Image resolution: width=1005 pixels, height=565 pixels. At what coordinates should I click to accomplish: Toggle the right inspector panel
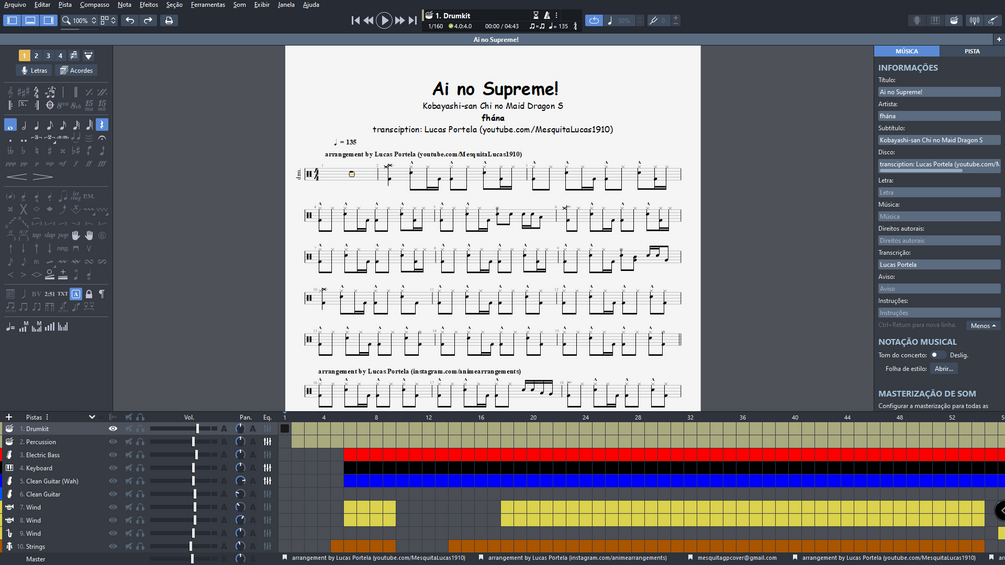coord(48,20)
